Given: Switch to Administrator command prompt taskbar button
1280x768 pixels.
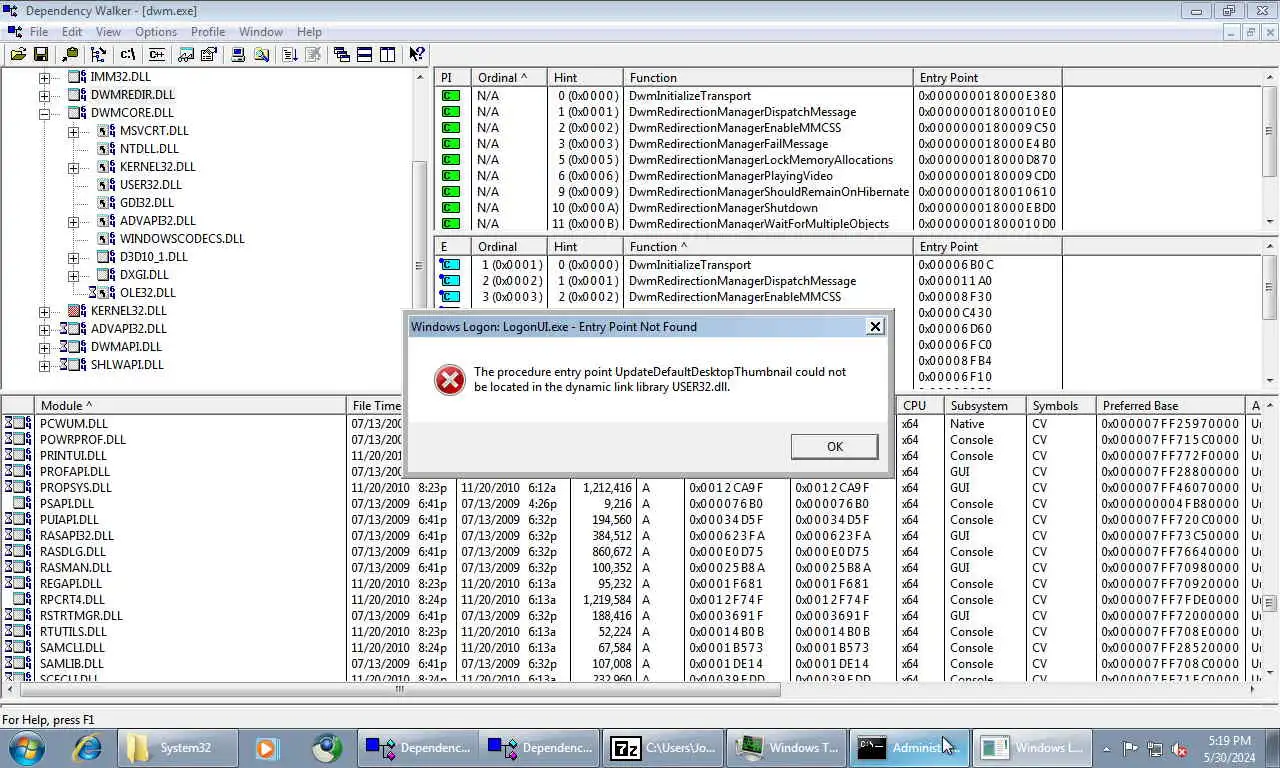Looking at the screenshot, I should tap(909, 747).
